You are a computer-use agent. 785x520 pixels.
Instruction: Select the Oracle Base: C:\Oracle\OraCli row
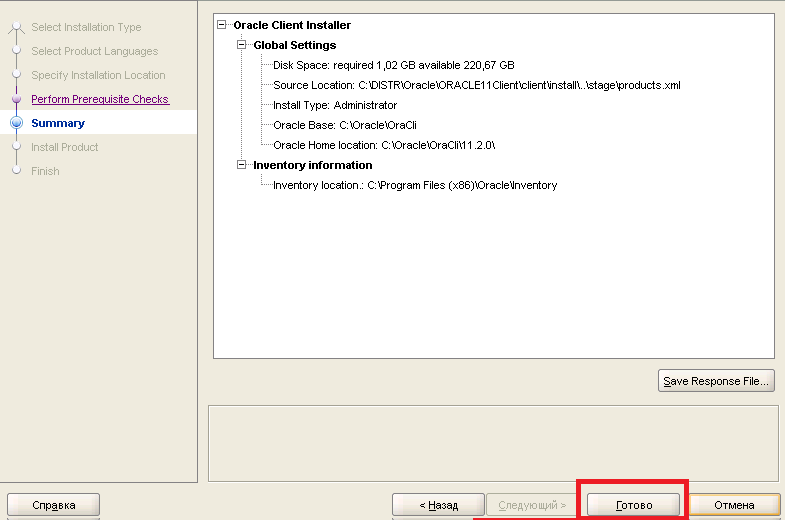[x=344, y=125]
